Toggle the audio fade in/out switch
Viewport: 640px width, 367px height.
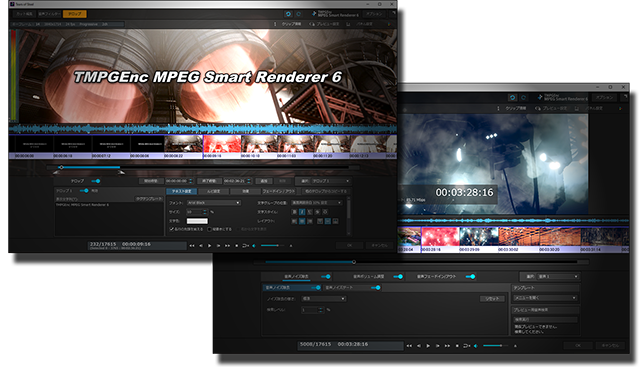(x=470, y=276)
